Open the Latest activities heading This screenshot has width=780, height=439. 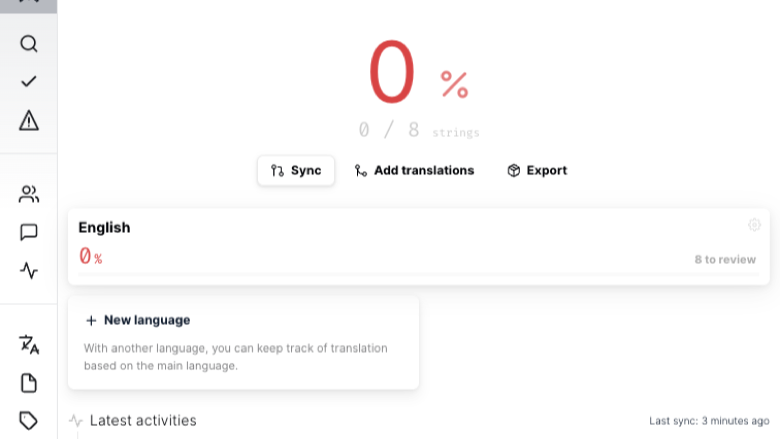click(143, 421)
